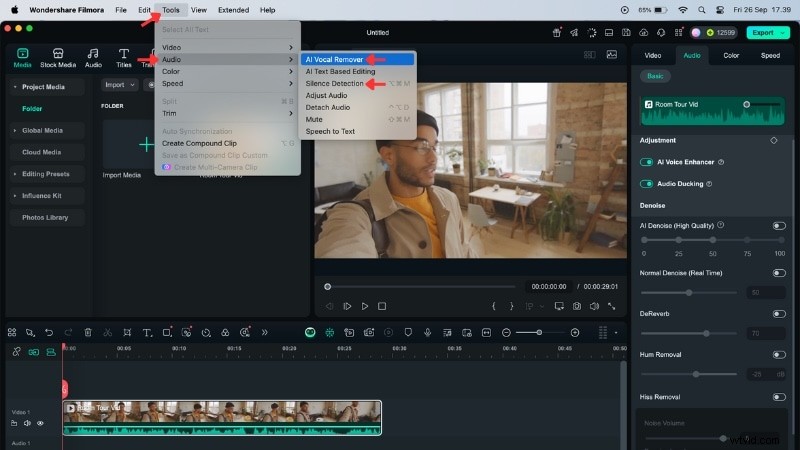Turn on DeReverb toggle
The image size is (800, 450).
pos(779,314)
